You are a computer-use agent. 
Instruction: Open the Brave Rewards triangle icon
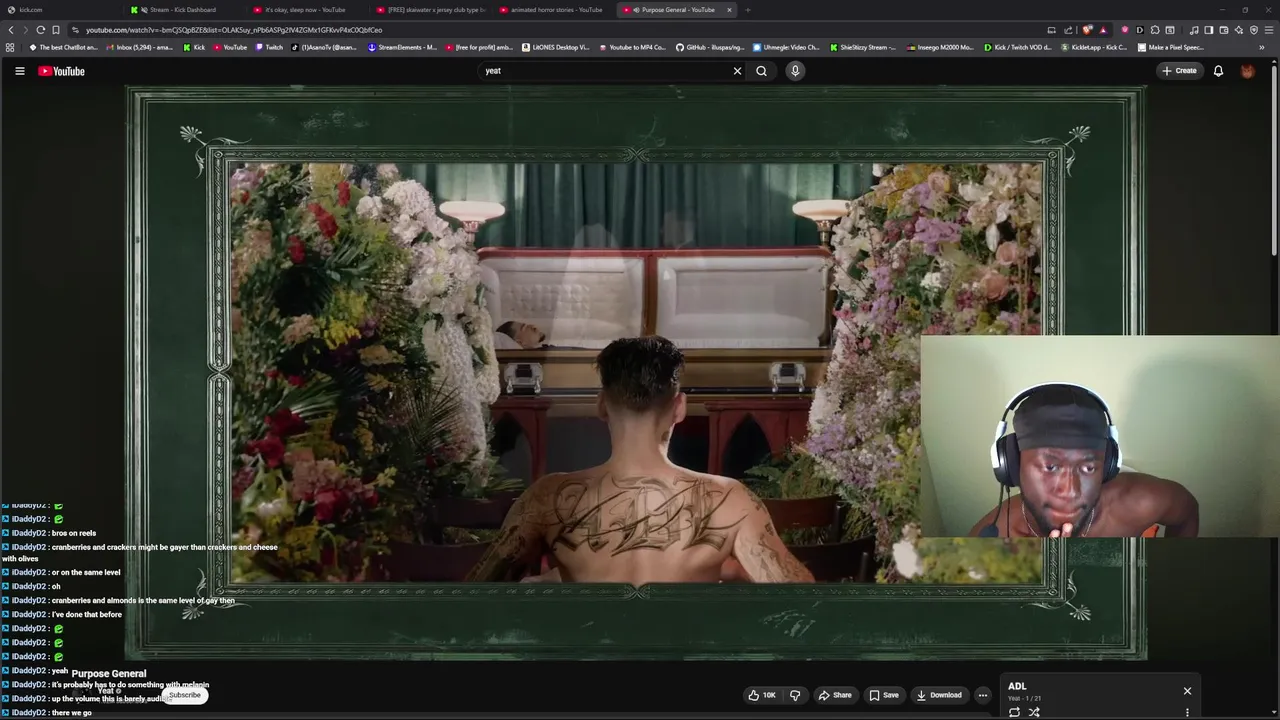pos(1103,30)
